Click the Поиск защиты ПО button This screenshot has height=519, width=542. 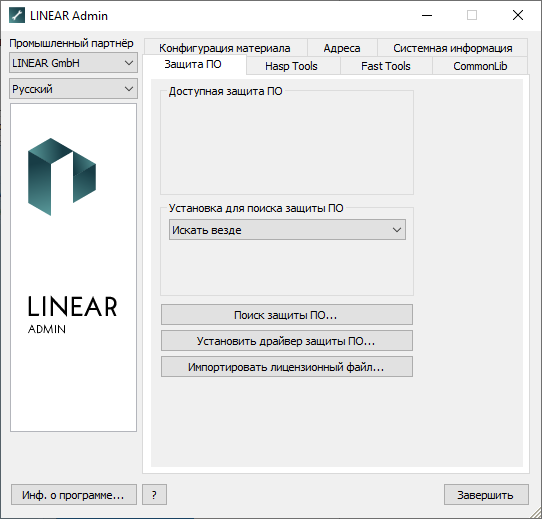coord(287,315)
